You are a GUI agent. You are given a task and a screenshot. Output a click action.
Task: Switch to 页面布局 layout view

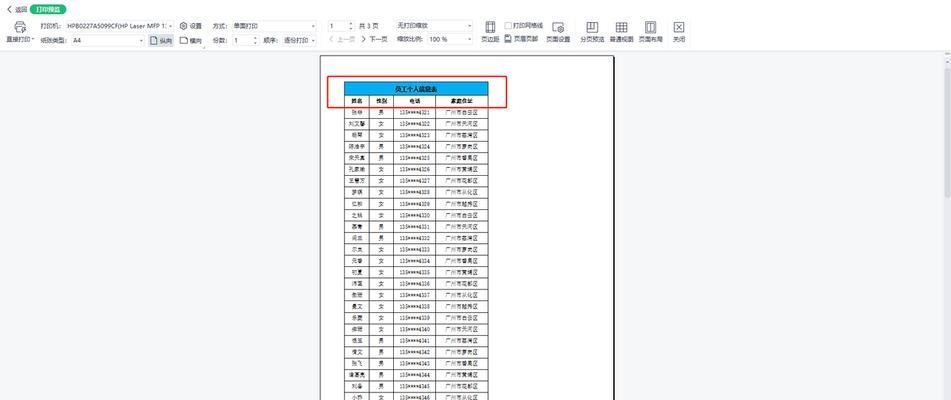click(650, 32)
